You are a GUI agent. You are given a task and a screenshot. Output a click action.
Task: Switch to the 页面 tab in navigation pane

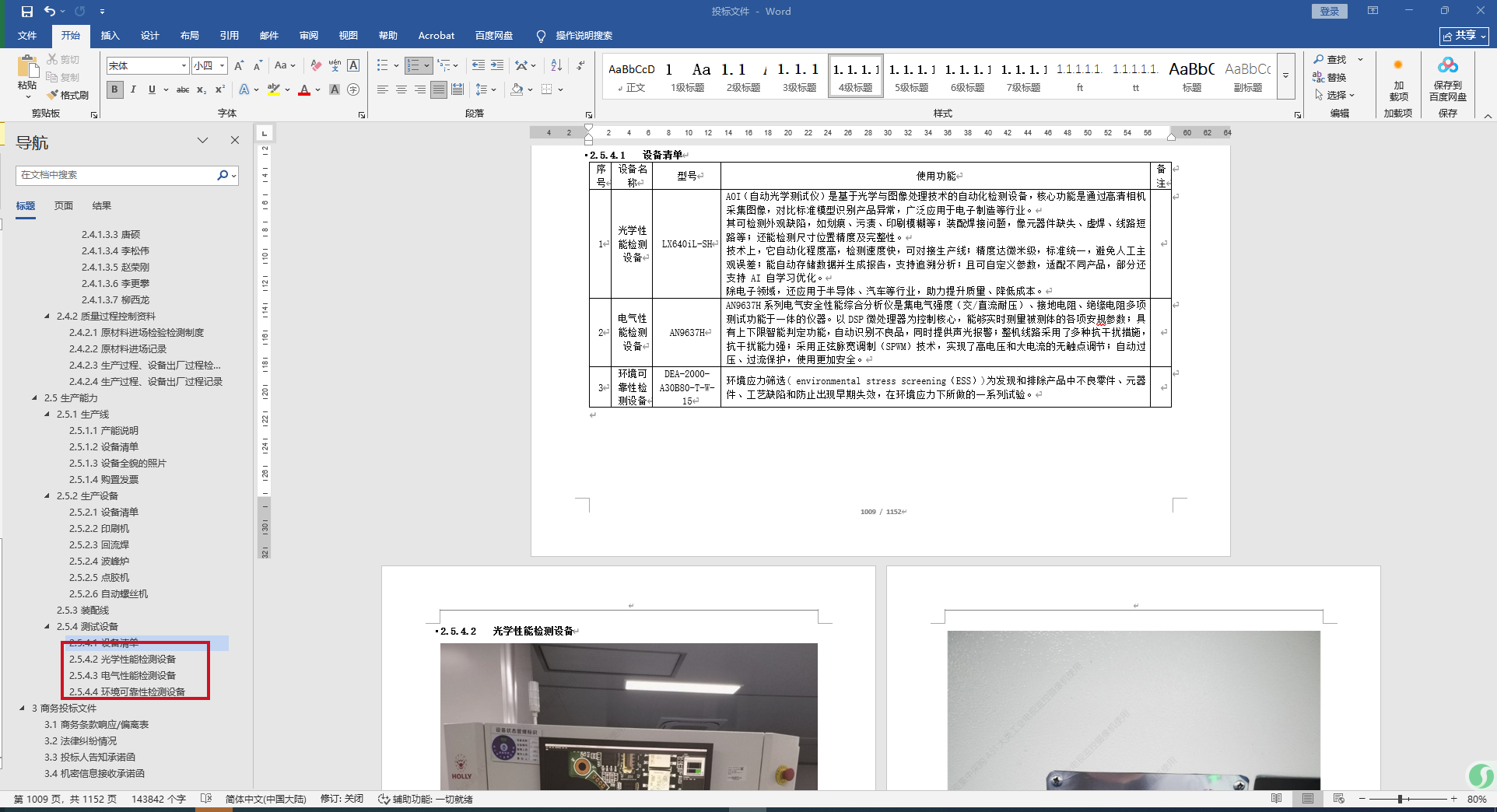click(x=64, y=206)
